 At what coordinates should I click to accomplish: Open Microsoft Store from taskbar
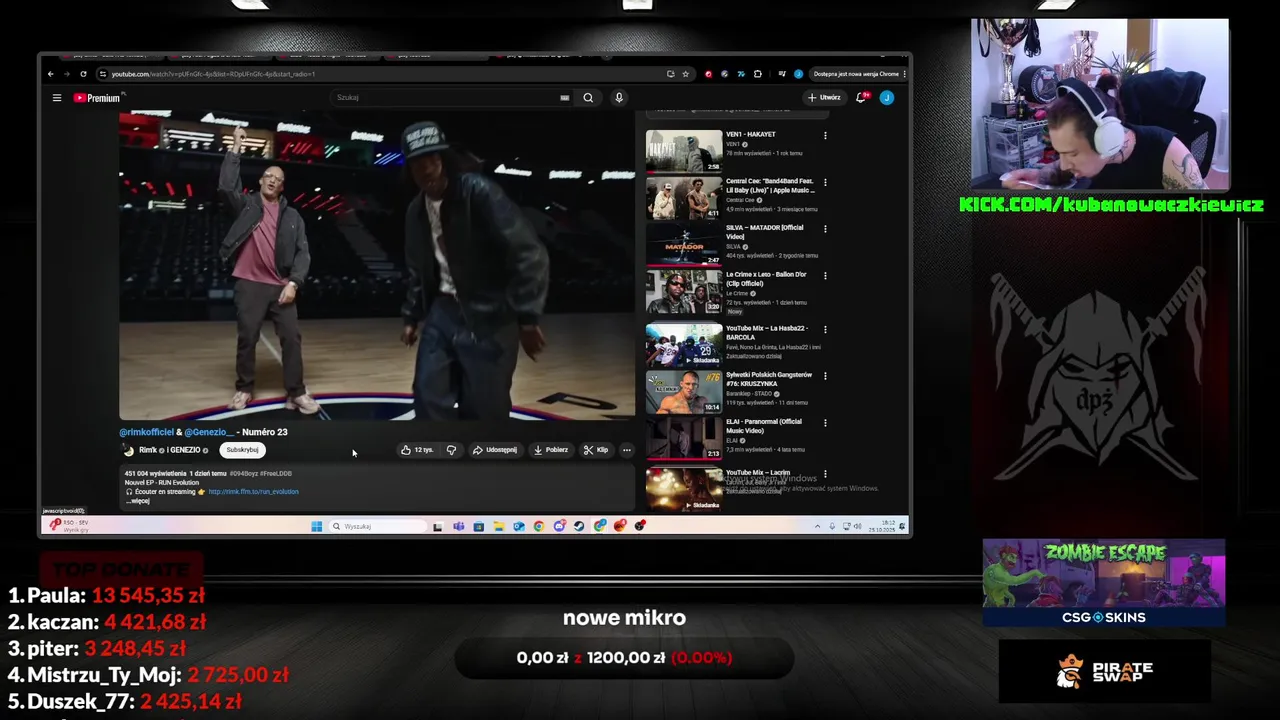(478, 526)
